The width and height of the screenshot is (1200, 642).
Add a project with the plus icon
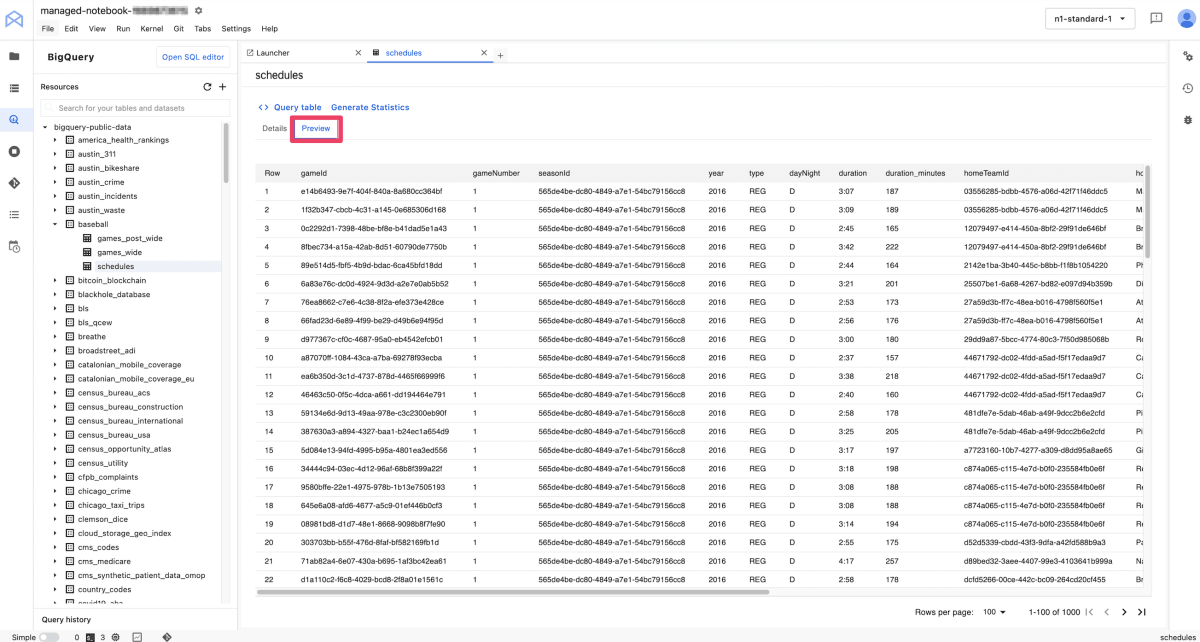[222, 87]
